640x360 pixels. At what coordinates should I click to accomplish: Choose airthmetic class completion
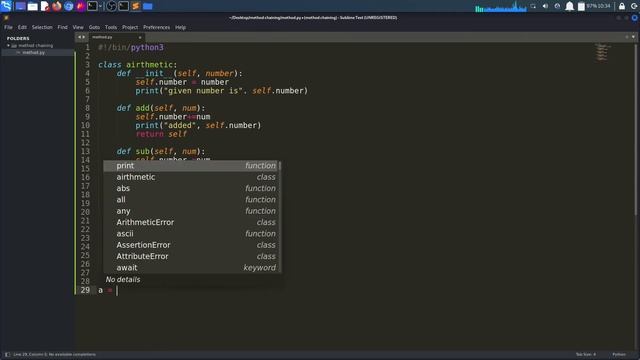(x=191, y=177)
